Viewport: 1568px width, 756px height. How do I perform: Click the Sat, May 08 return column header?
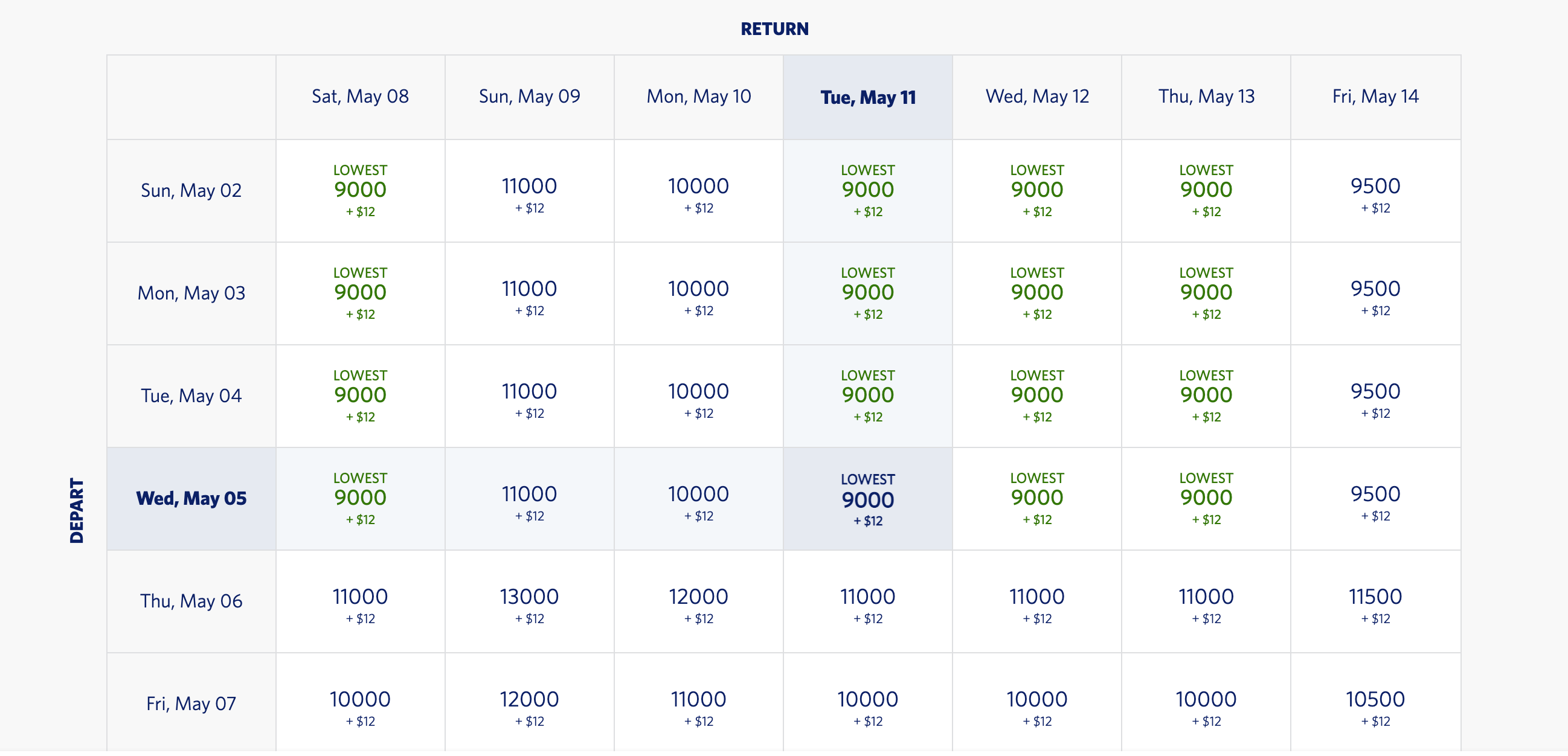(x=361, y=97)
